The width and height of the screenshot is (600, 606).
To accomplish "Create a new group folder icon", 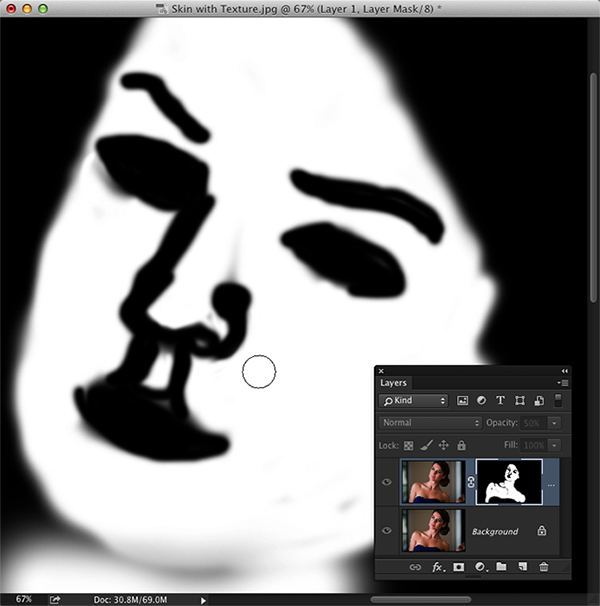I will 501,567.
